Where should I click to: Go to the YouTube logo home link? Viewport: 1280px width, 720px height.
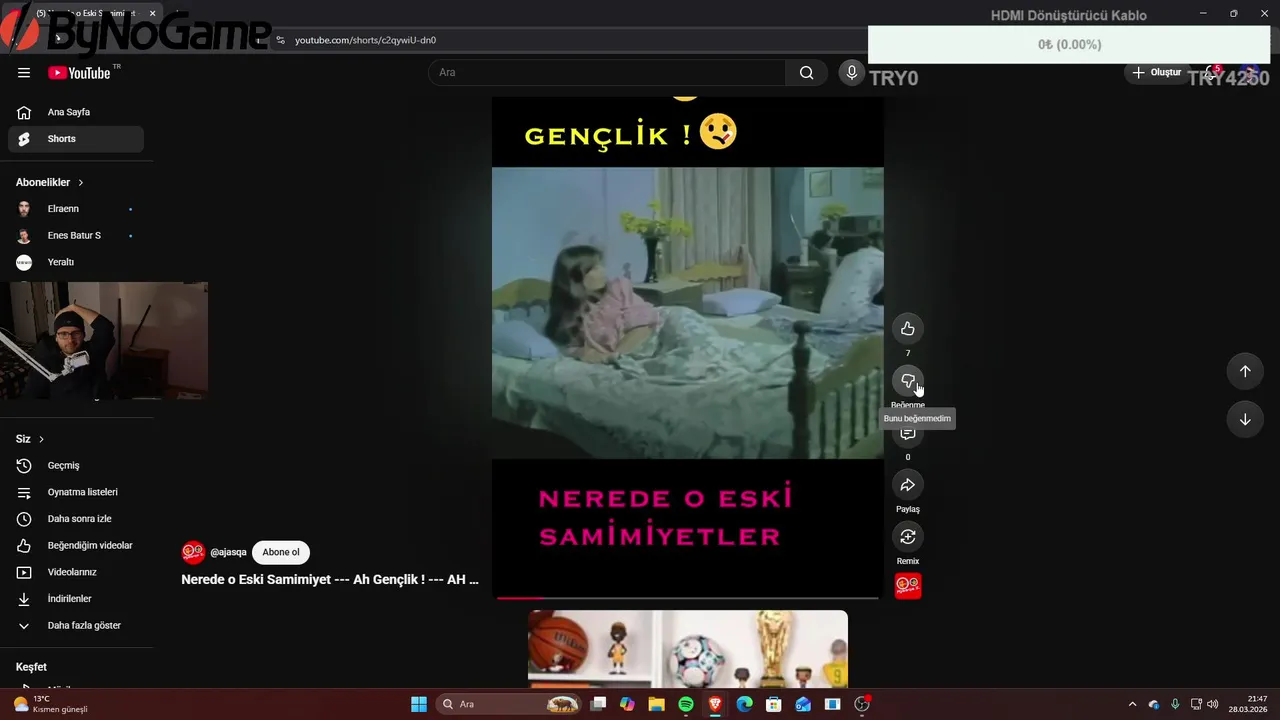point(79,72)
